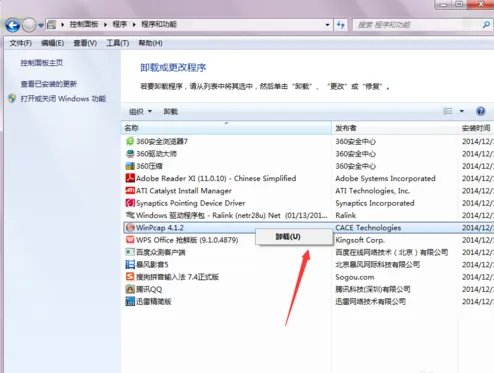494x373 pixels.
Task: Click the Forward navigation arrow
Action: click(29, 25)
